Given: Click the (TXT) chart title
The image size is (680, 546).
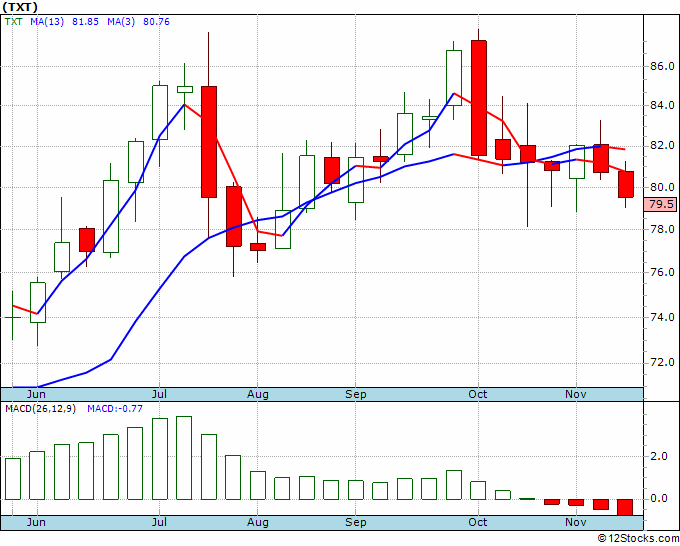Looking at the screenshot, I should tap(20, 7).
